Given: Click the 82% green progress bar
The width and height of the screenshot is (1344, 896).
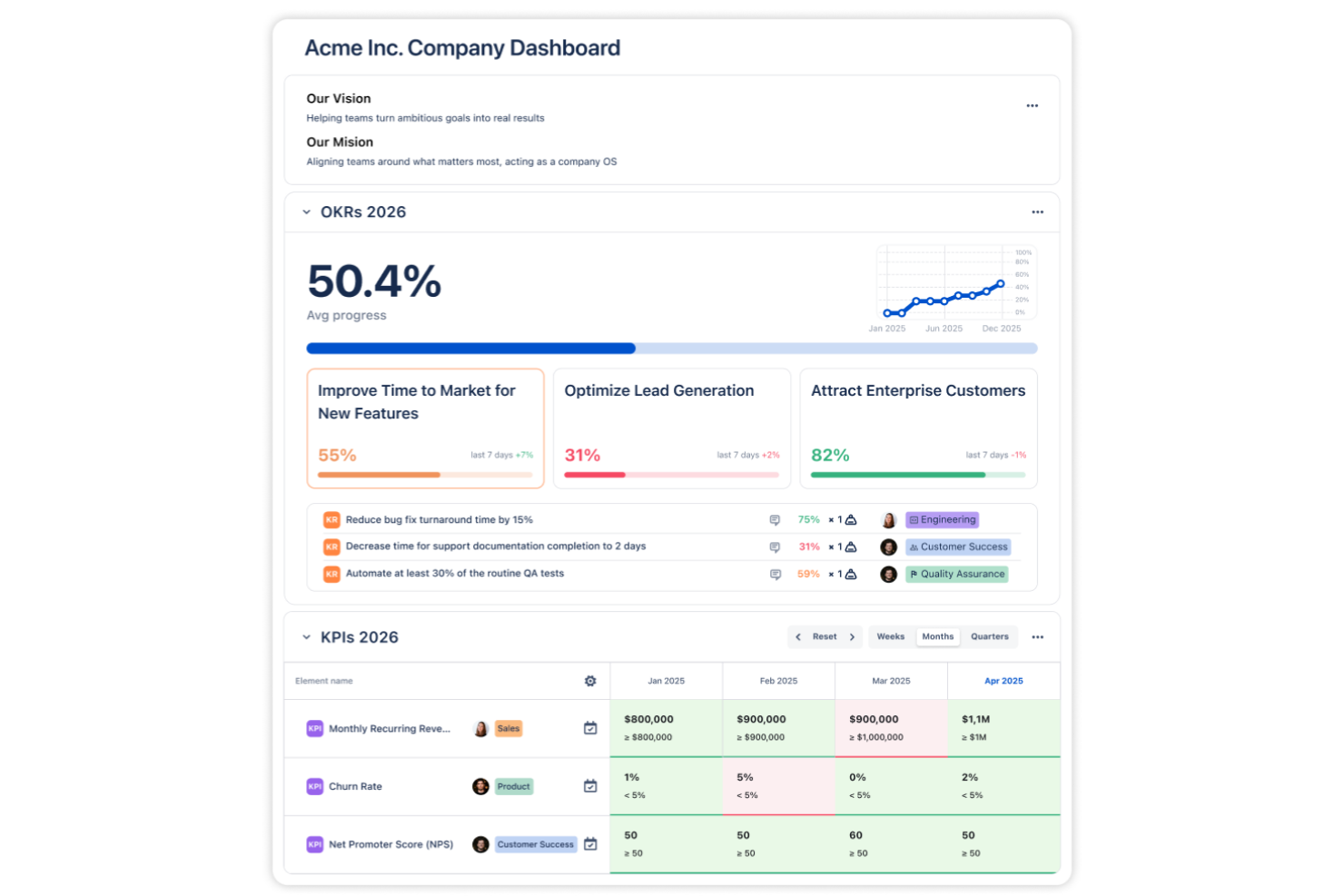Looking at the screenshot, I should point(918,475).
